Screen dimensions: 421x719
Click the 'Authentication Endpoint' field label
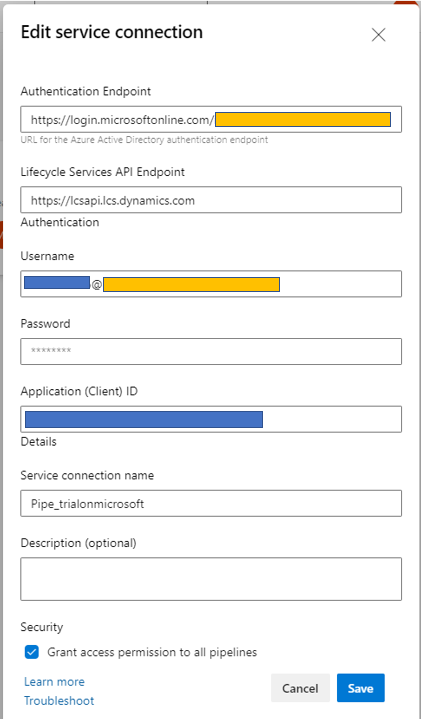tap(86, 91)
